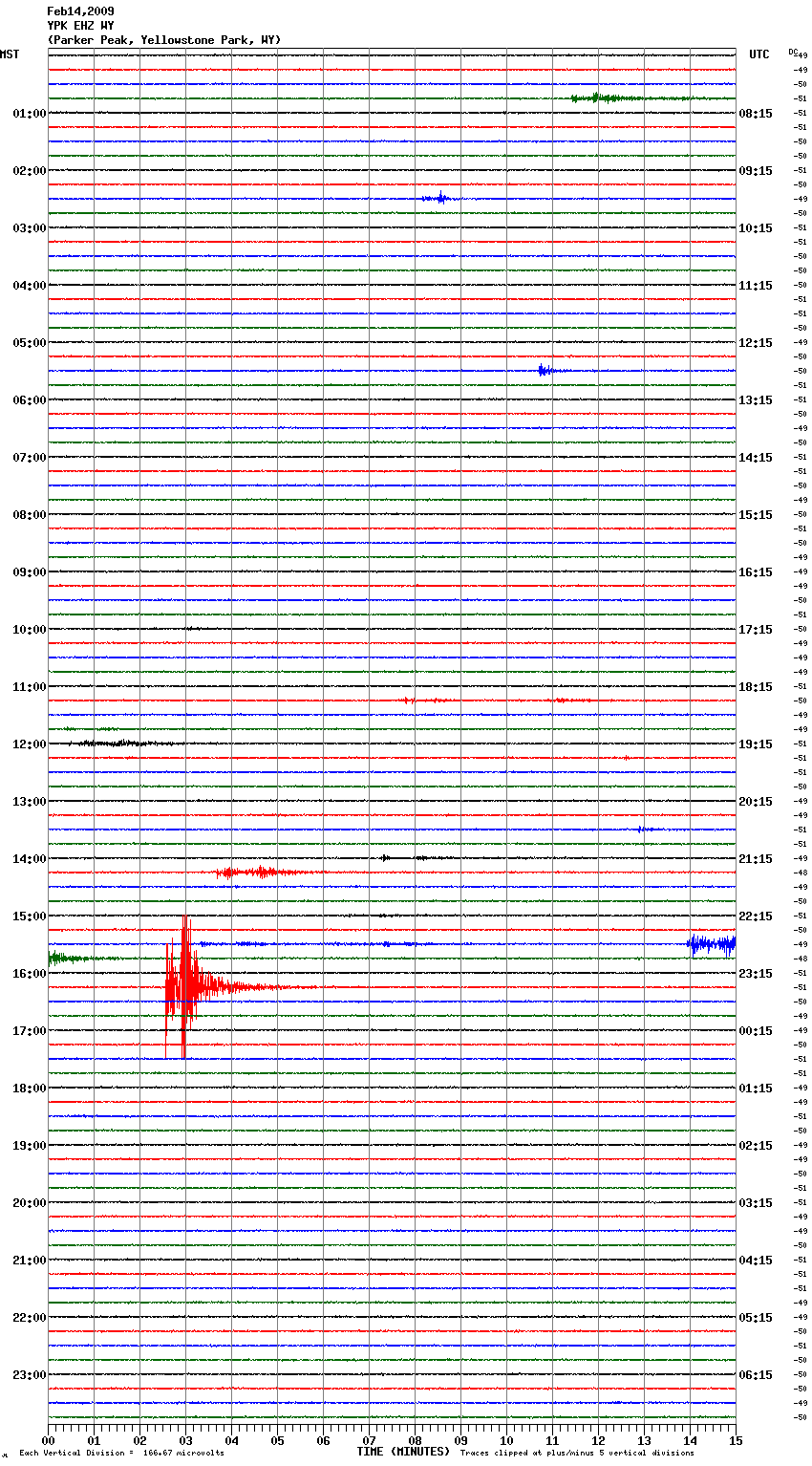Click the 10:15 UTC row label
The width and height of the screenshot is (812, 1466).
pos(756,228)
